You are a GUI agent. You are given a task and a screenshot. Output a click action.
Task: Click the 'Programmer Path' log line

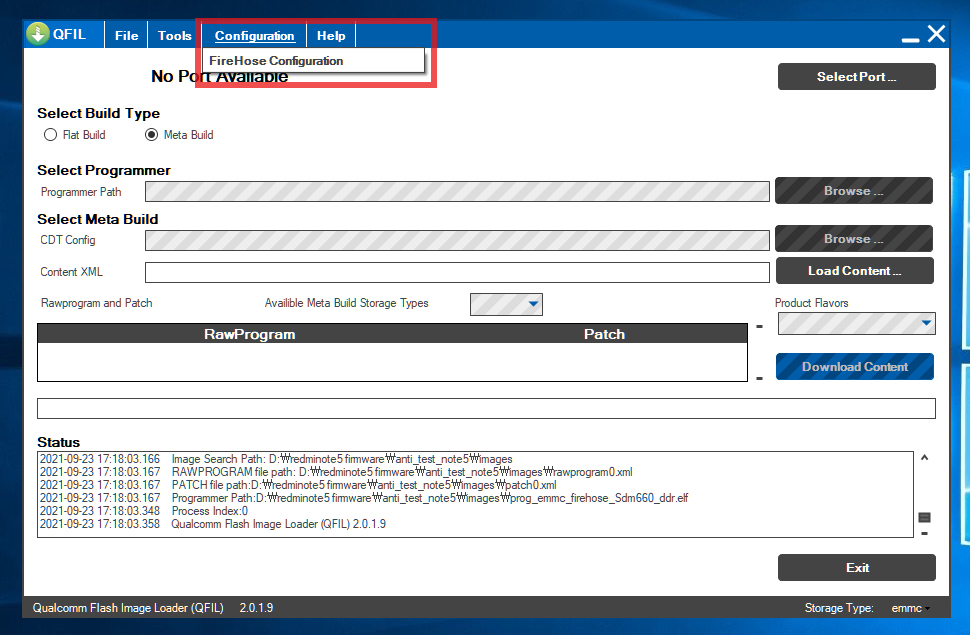tap(364, 498)
